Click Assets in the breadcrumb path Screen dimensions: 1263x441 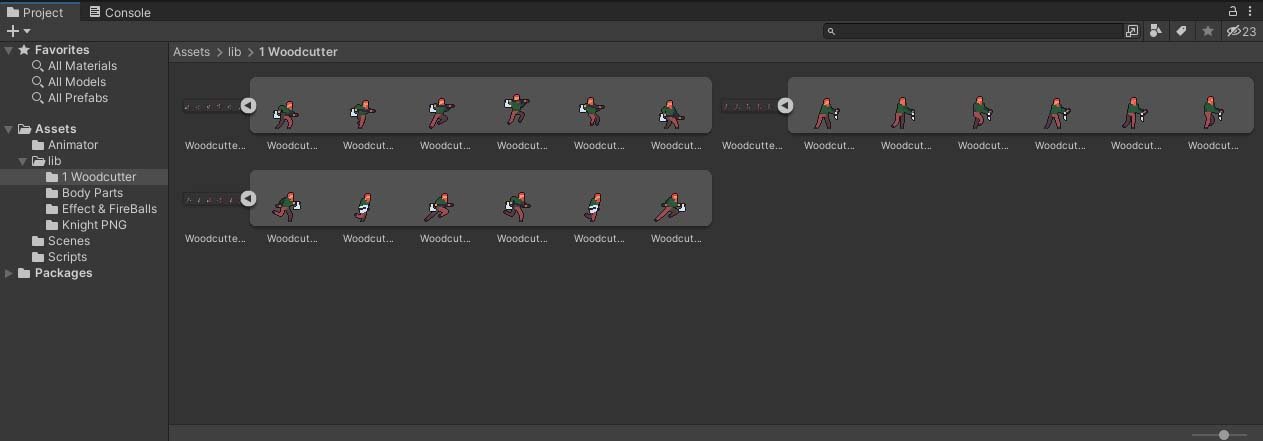tap(191, 52)
